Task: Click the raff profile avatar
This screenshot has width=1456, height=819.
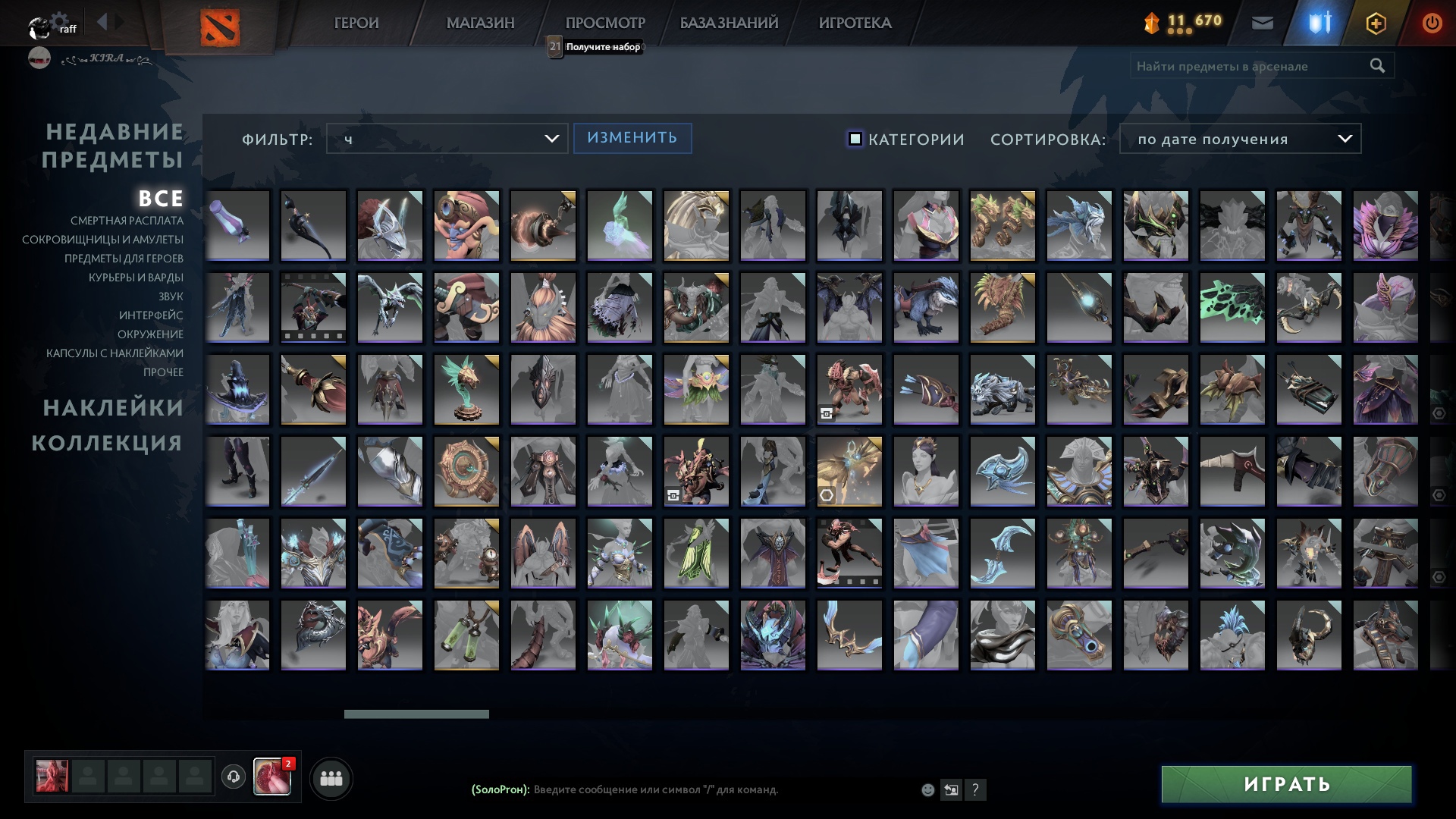Action: (38, 28)
